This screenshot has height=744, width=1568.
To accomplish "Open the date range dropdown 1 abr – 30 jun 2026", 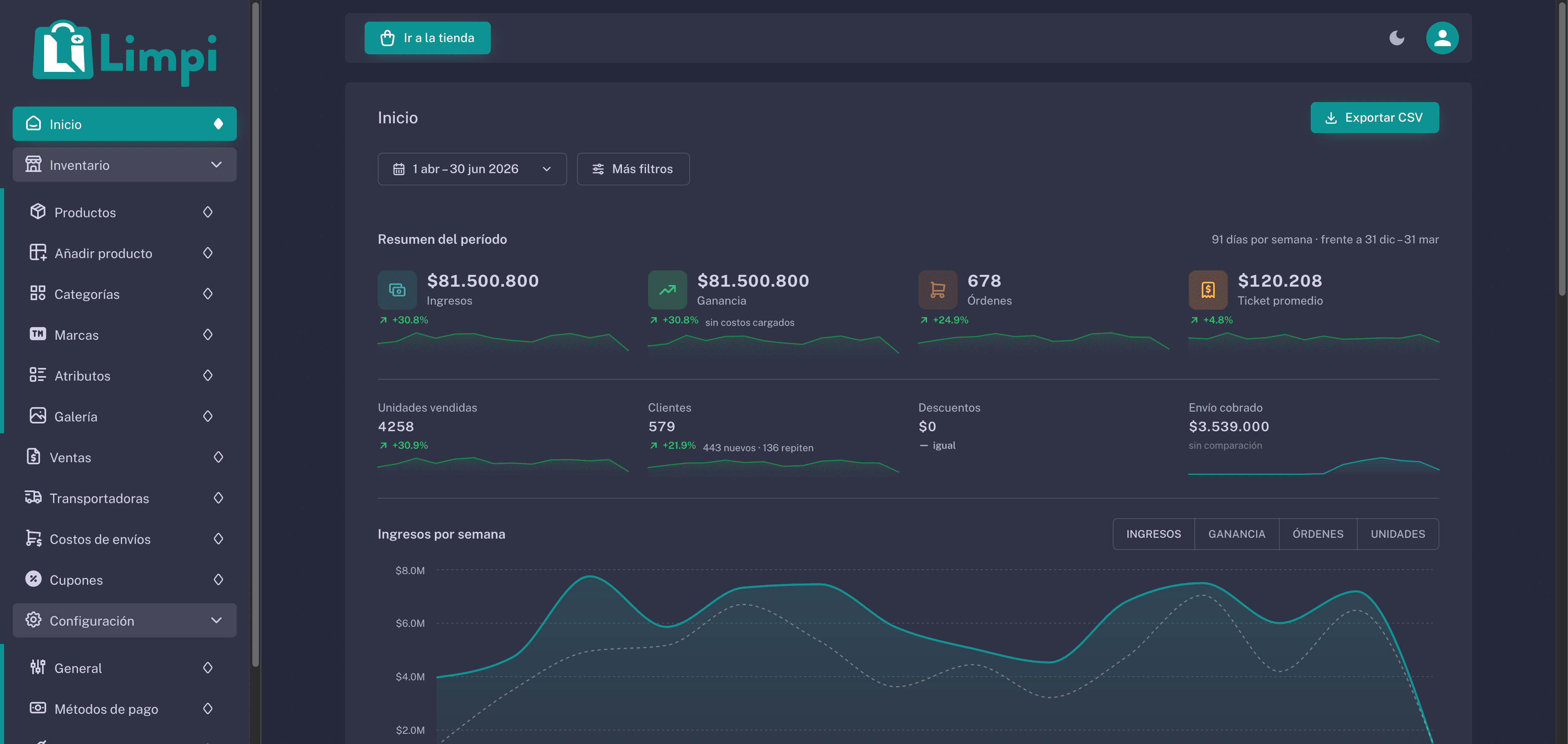I will pyautogui.click(x=472, y=169).
